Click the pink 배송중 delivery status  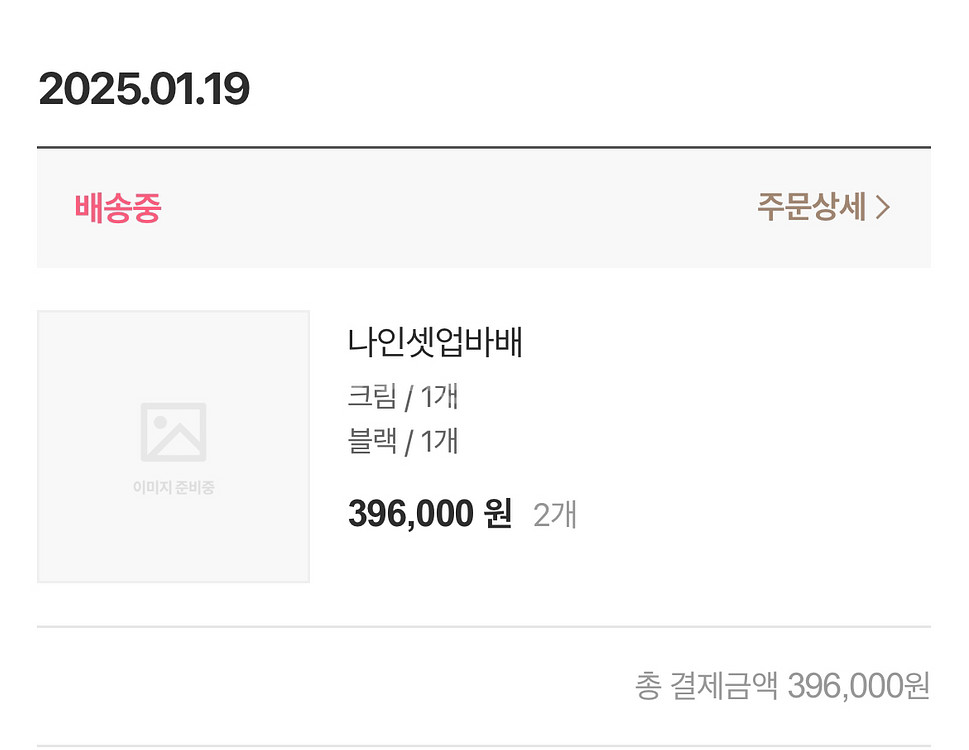[117, 208]
